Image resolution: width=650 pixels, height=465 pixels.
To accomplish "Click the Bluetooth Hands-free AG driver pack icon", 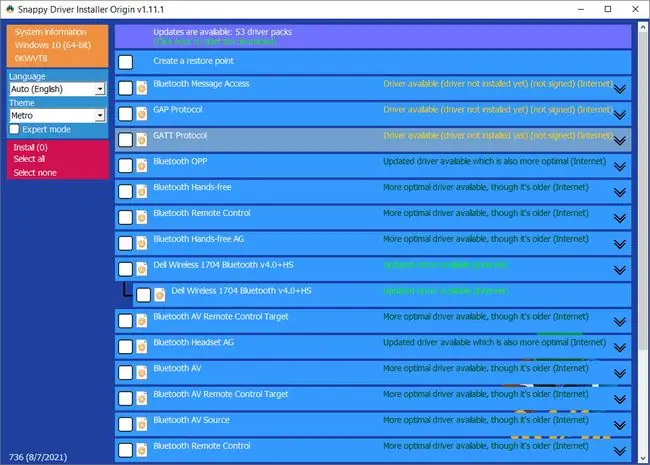I will [x=142, y=243].
